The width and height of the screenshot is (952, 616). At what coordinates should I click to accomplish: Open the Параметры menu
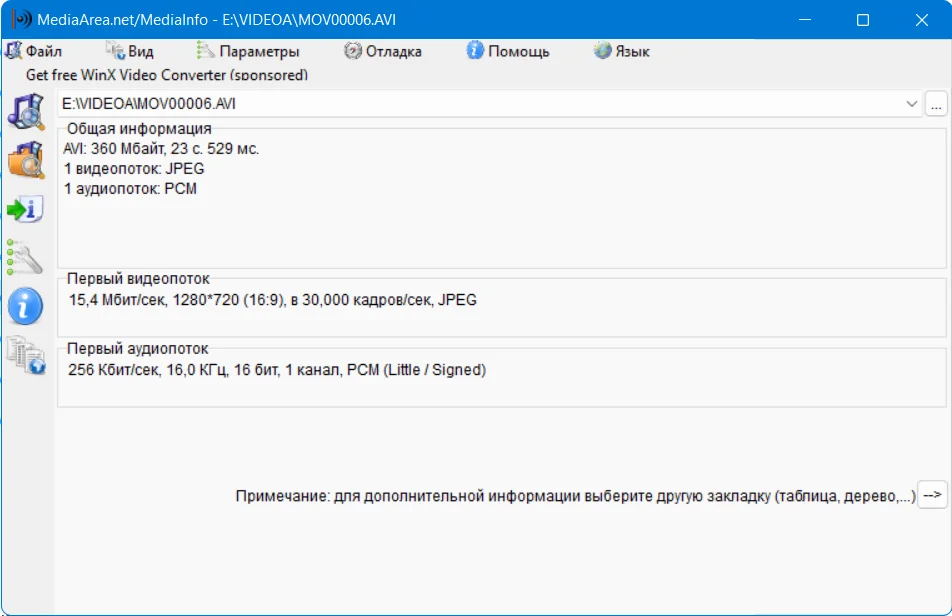pos(248,51)
